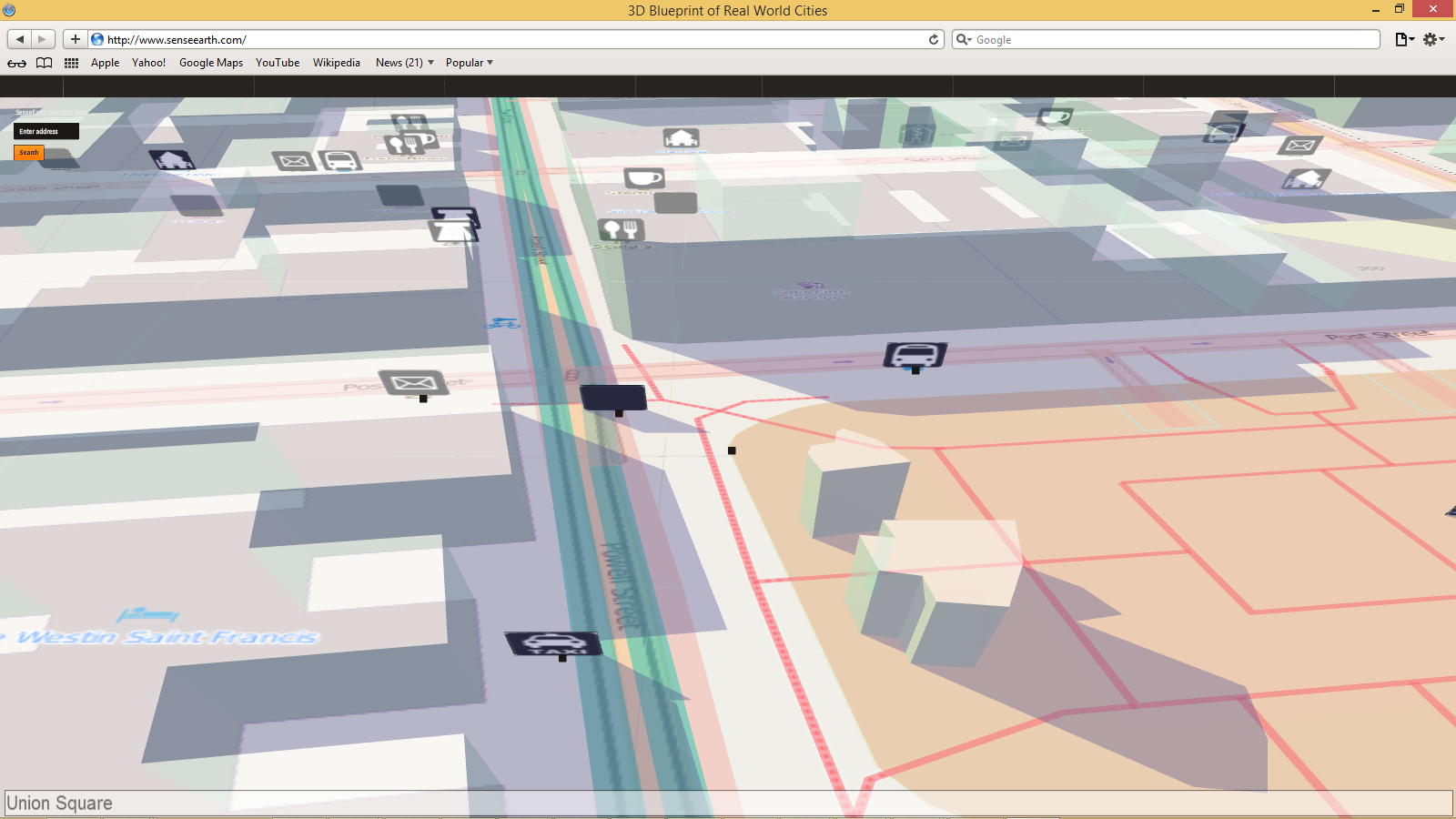Viewport: 1456px width, 819px height.
Task: Select the large bus stop marker on Post Street
Action: point(915,355)
